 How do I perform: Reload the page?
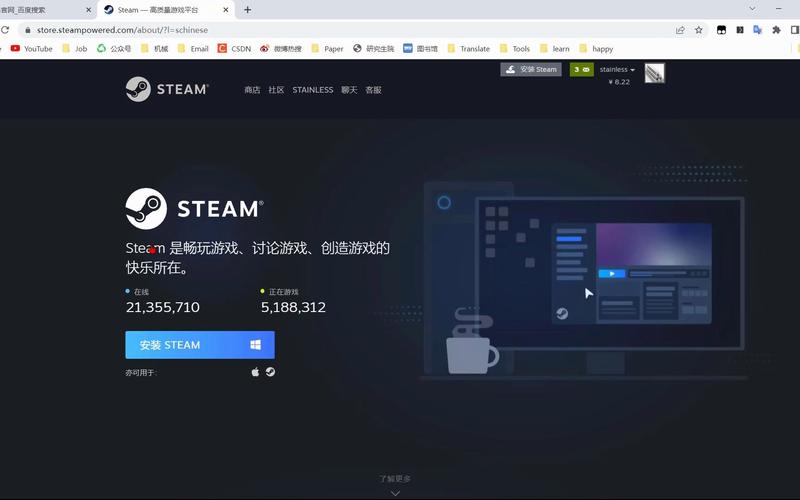5,30
